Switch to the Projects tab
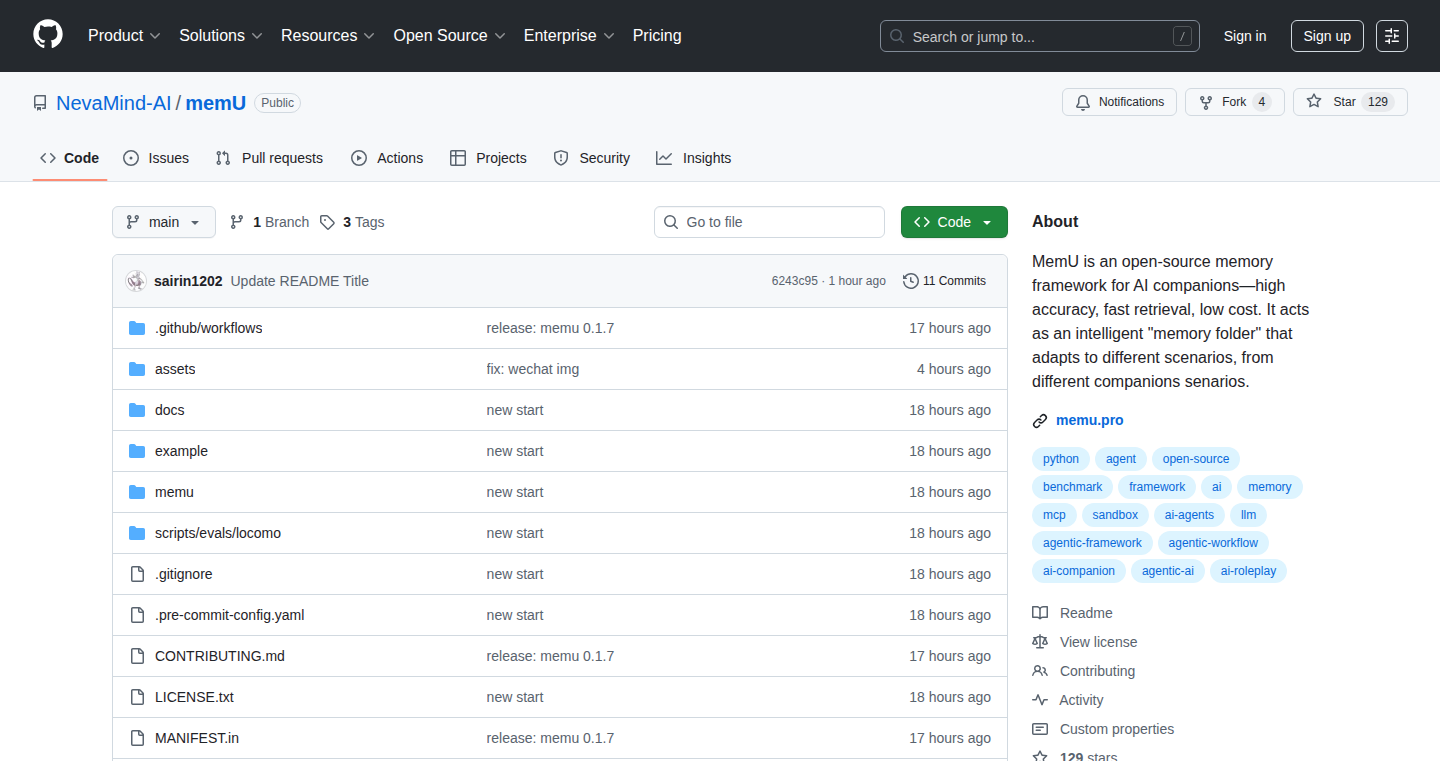 pyautogui.click(x=488, y=158)
